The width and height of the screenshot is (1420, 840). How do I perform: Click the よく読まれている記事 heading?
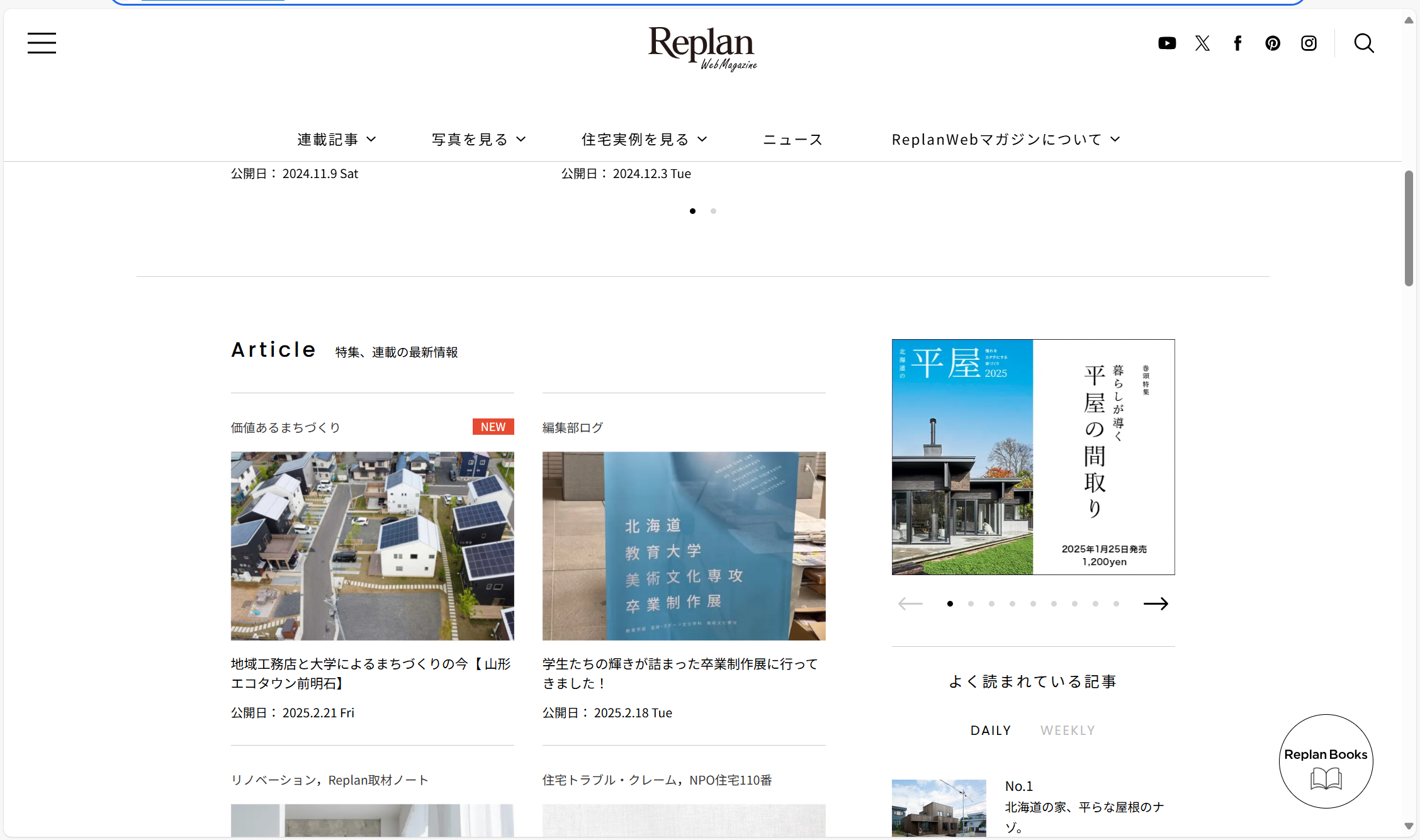point(1033,682)
